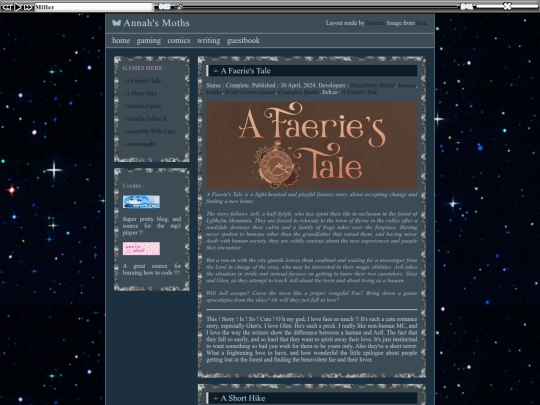Screen dimensions: 540x405
Task: Jump to Arcadia Fallen in games list
Action: tap(142, 106)
